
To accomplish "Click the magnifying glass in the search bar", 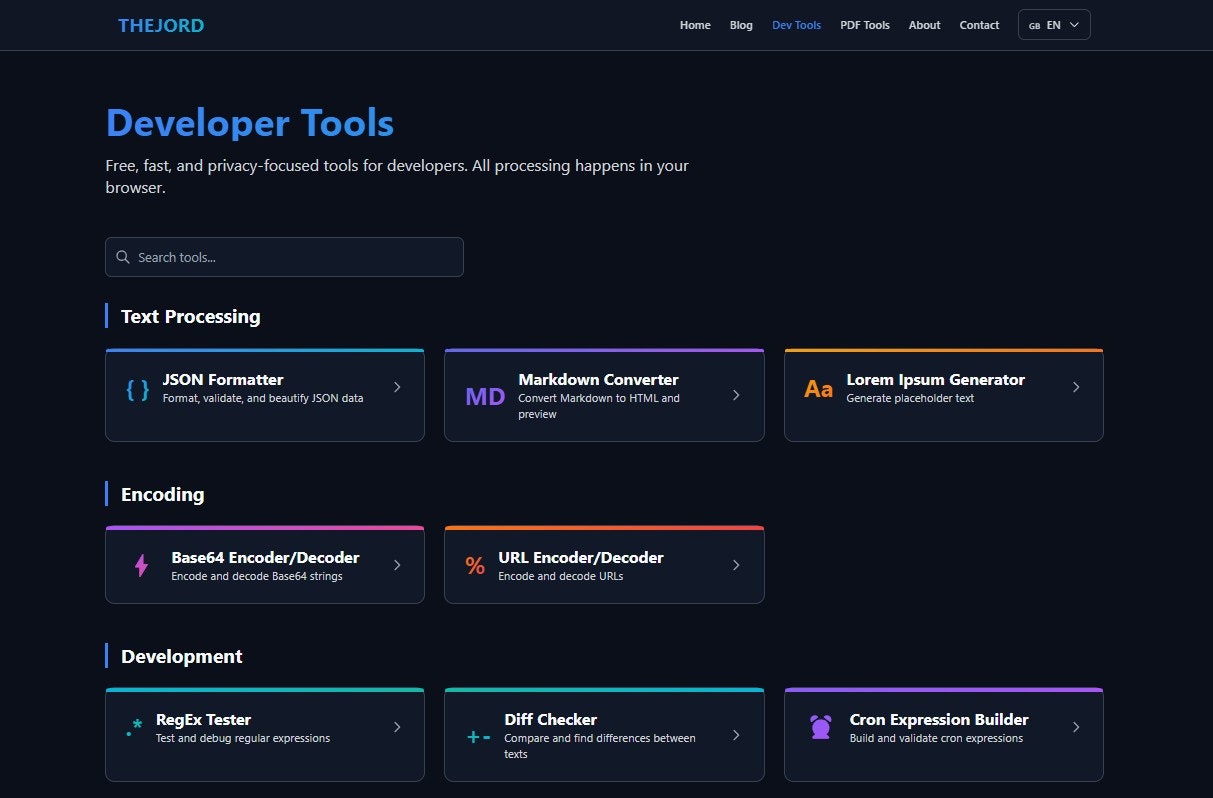I will click(x=123, y=257).
